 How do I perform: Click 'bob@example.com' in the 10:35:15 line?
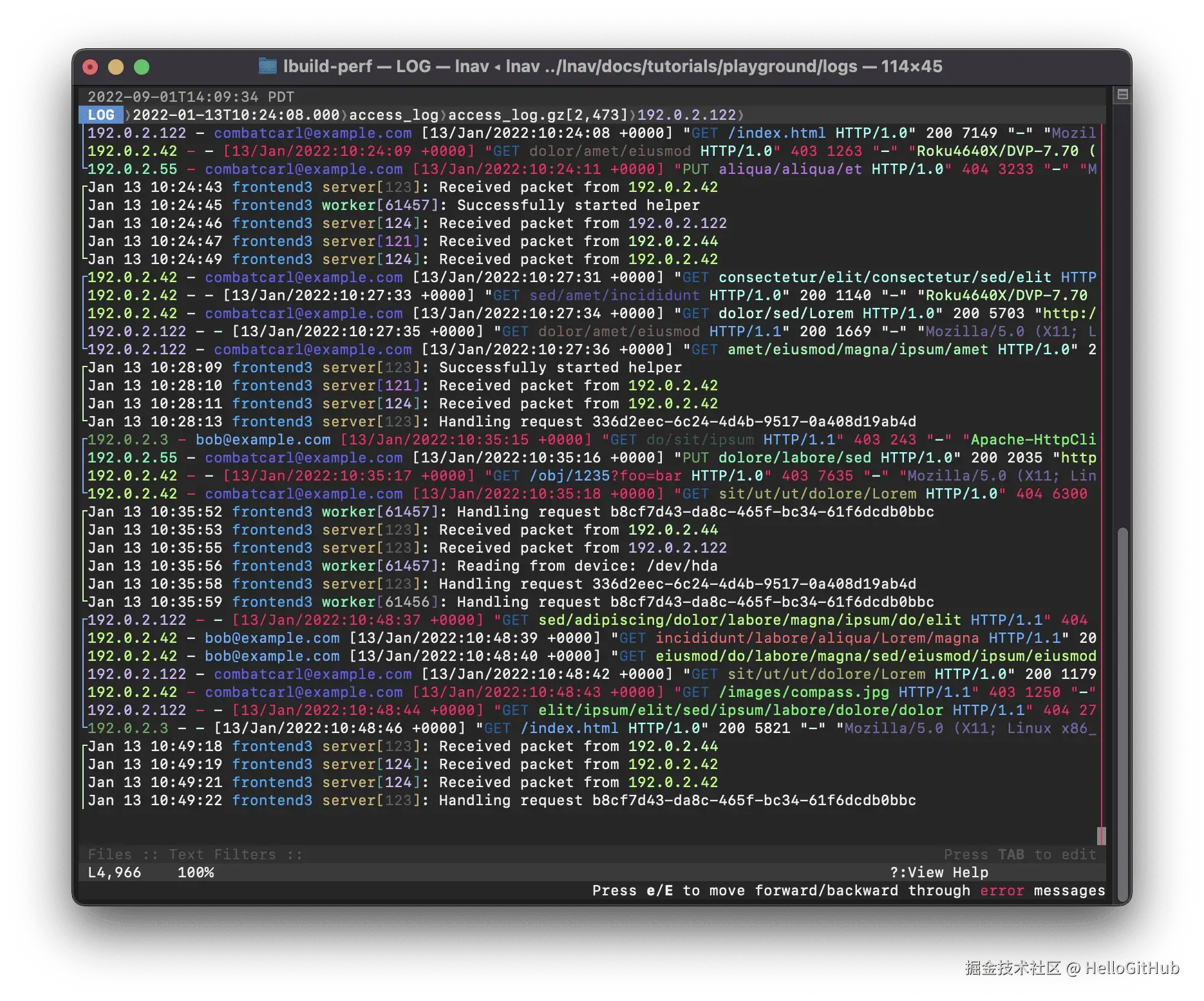click(x=263, y=440)
